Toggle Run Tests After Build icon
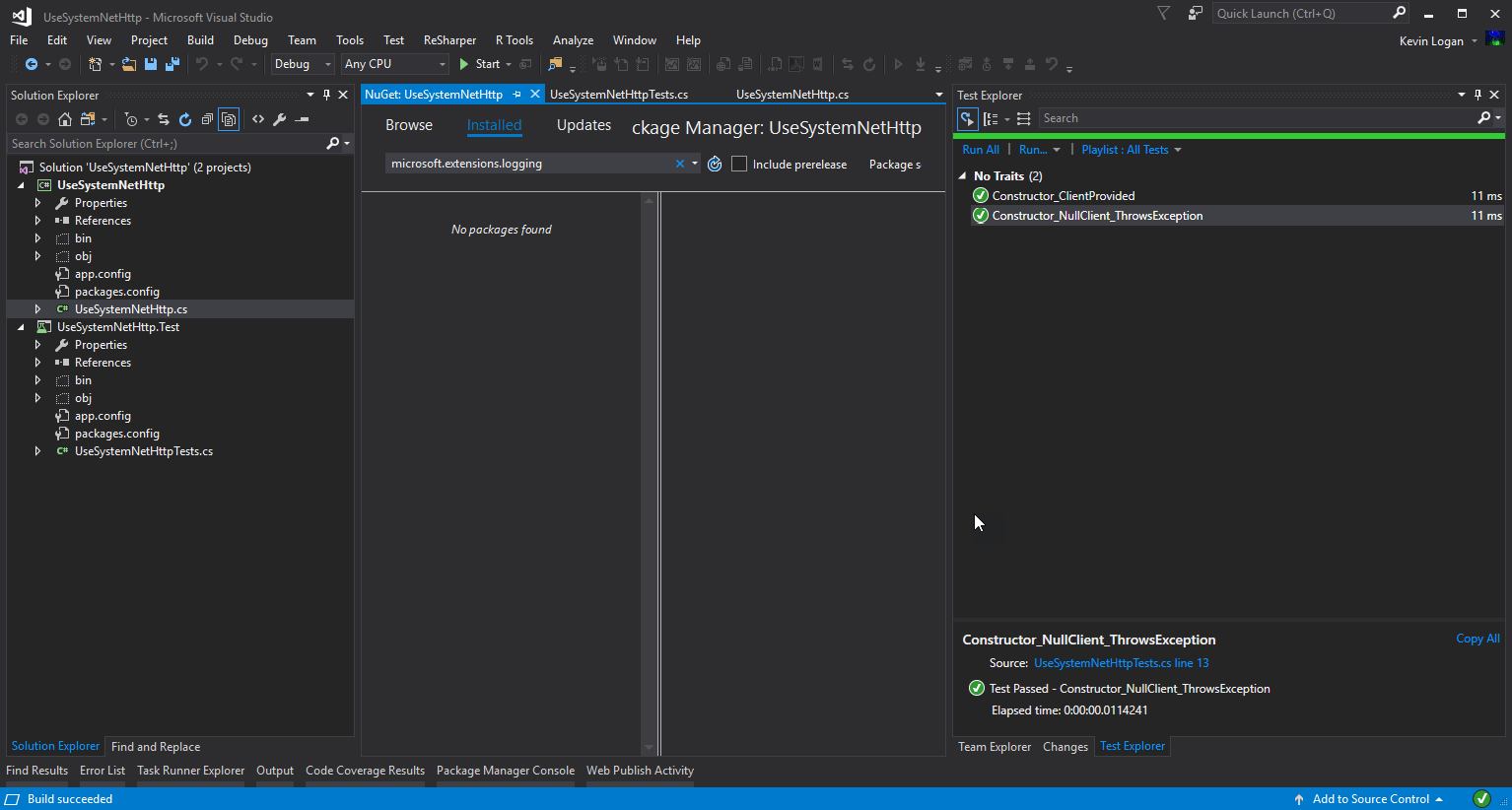This screenshot has height=810, width=1512. click(x=968, y=118)
